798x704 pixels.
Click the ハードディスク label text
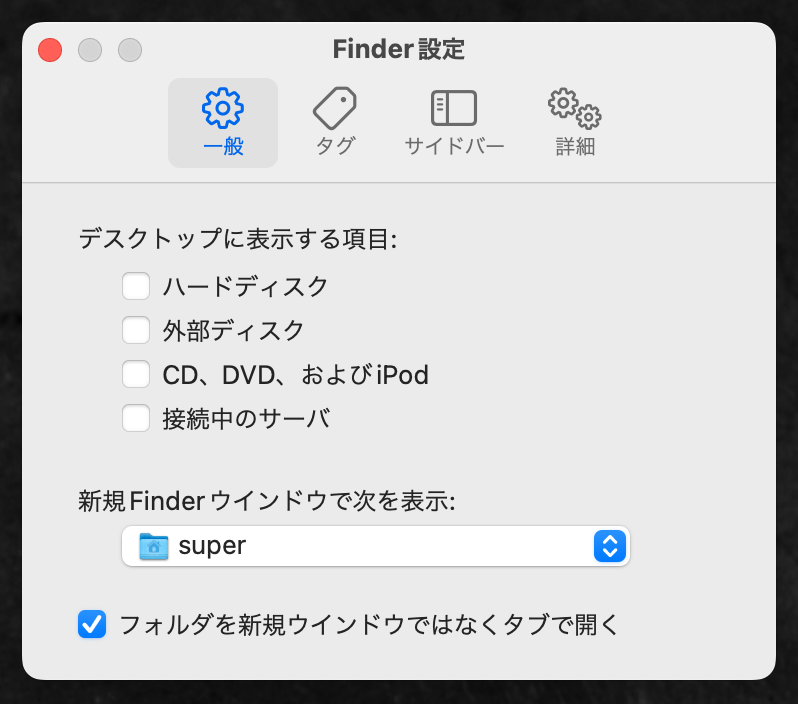[x=245, y=287]
